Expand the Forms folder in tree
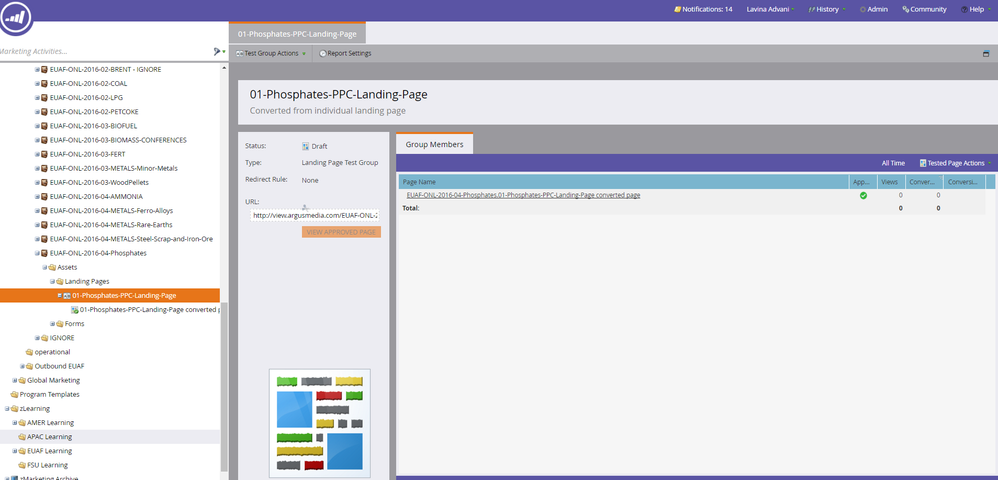The width and height of the screenshot is (998, 480). pos(53,324)
